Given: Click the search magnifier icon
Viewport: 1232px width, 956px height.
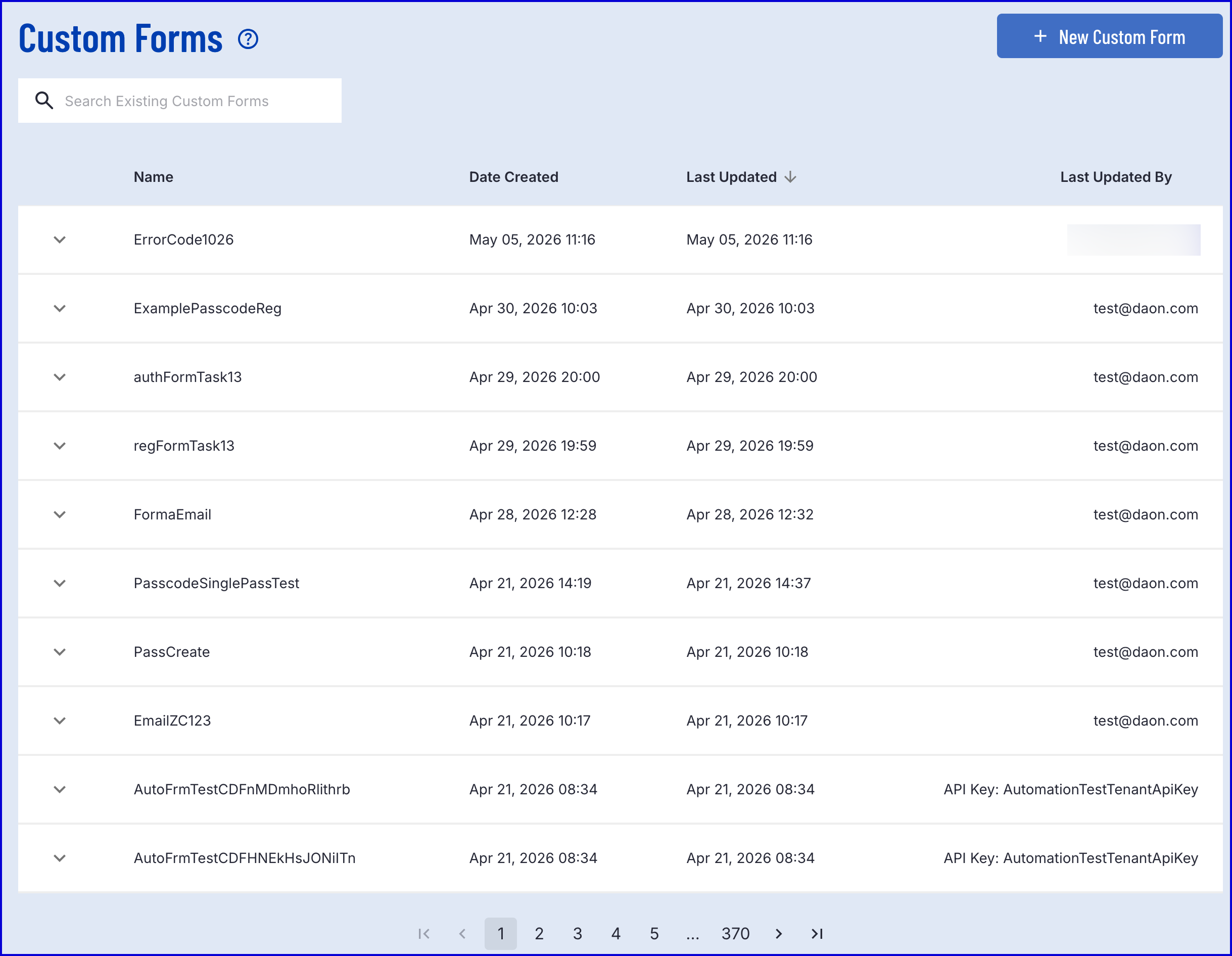Looking at the screenshot, I should click(44, 101).
